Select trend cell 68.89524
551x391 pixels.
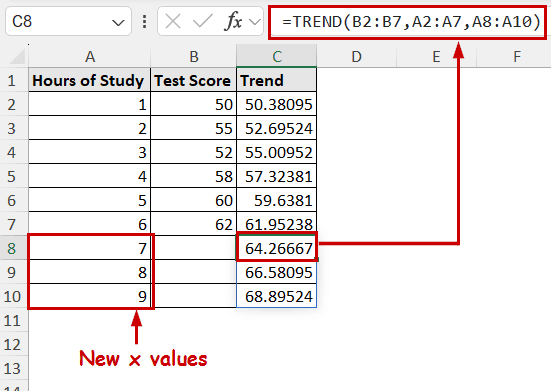[x=277, y=296]
